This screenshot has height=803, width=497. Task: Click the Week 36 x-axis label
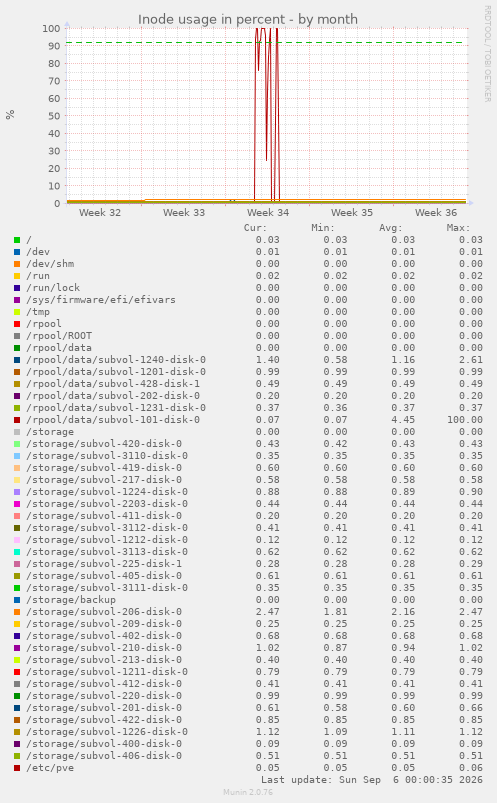(436, 213)
